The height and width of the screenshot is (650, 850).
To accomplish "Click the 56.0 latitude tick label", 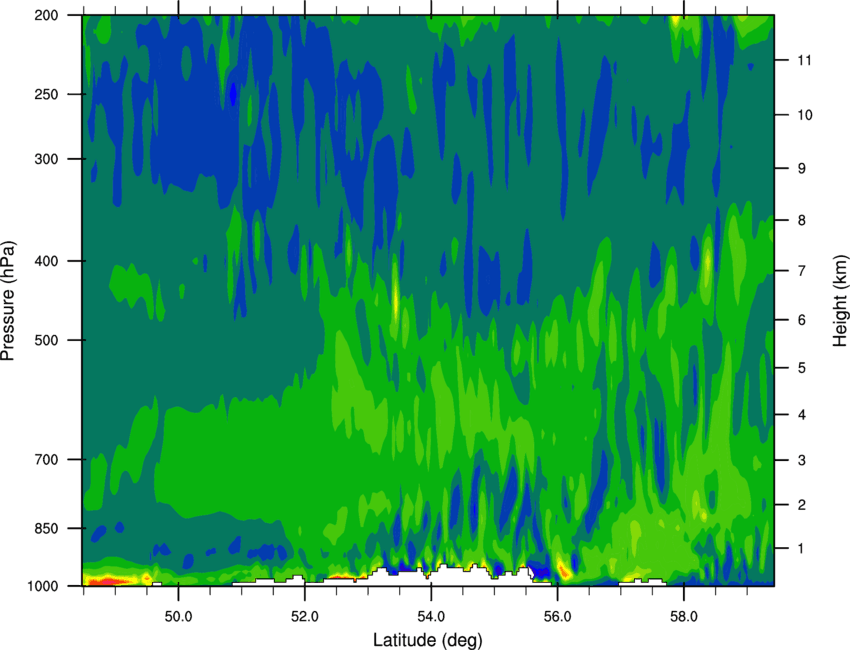I will coord(558,616).
